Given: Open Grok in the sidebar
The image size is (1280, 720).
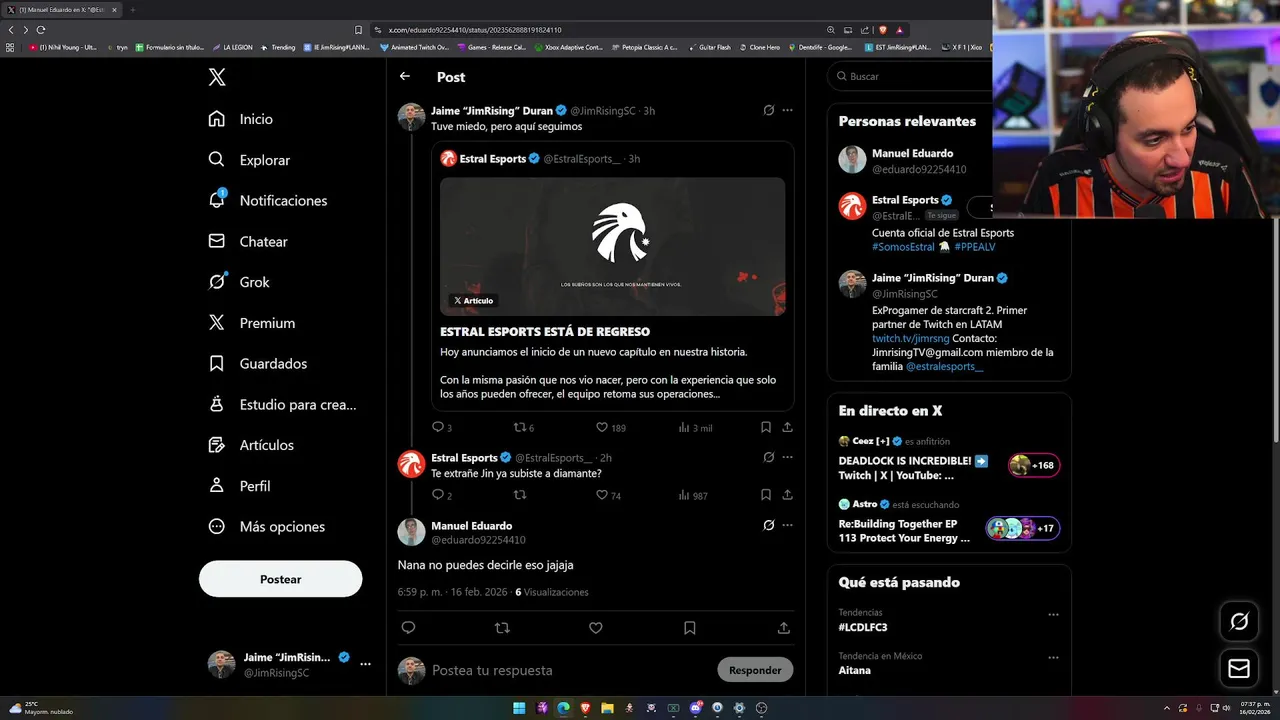Looking at the screenshot, I should click(239, 282).
